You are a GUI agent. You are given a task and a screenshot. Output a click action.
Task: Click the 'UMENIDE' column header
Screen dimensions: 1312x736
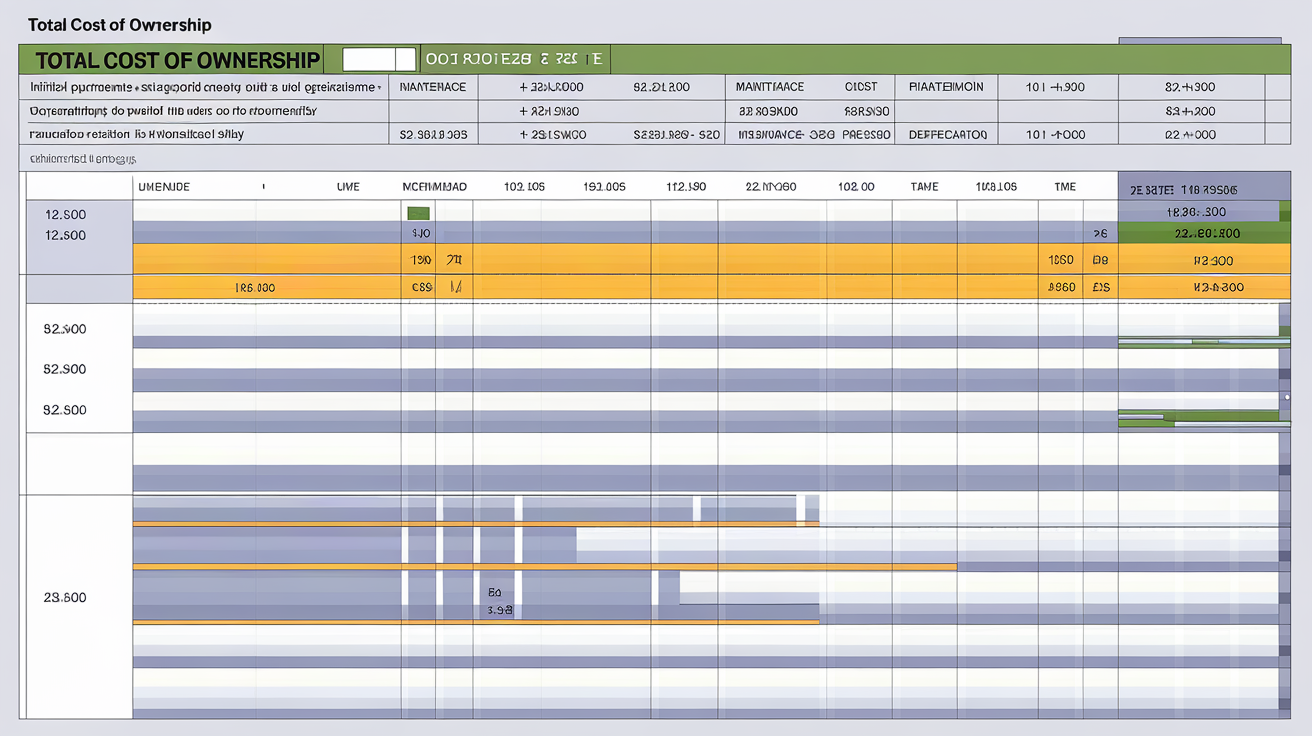pos(164,187)
